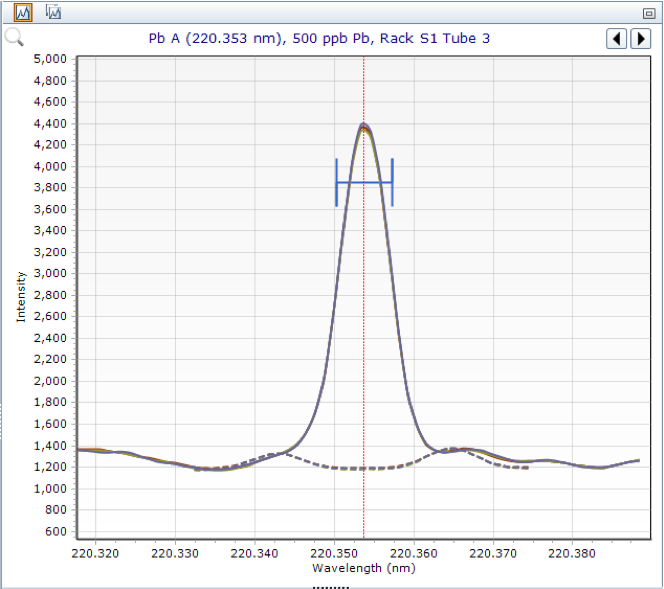
Task: Switch to the overlaid spectra view icon
Action: click(53, 12)
